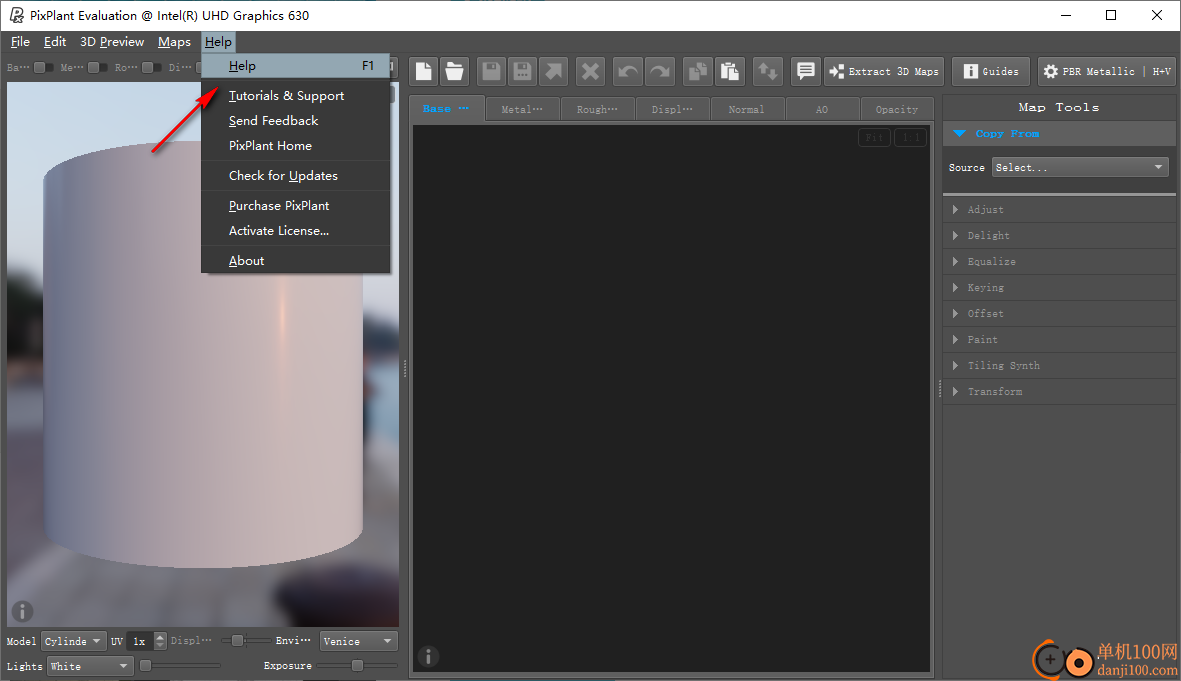1181x681 pixels.
Task: Choose Send Feedback from Help menu
Action: [295, 121]
